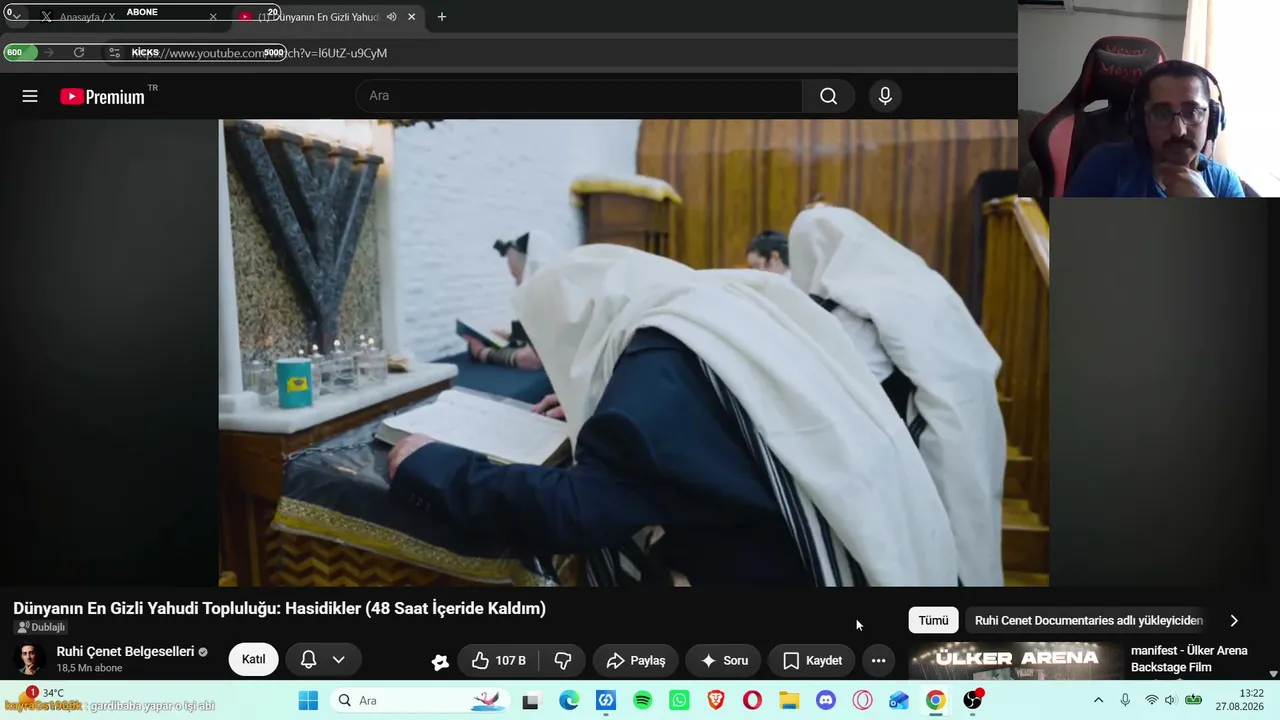Open Ruhi Çenet Belgeselleri channel name
The image size is (1280, 720).
pyautogui.click(x=125, y=652)
